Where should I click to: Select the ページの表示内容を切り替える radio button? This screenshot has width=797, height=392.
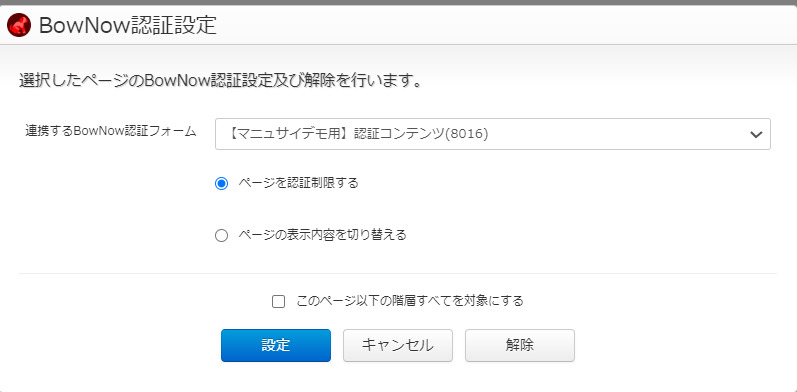tap(222, 236)
